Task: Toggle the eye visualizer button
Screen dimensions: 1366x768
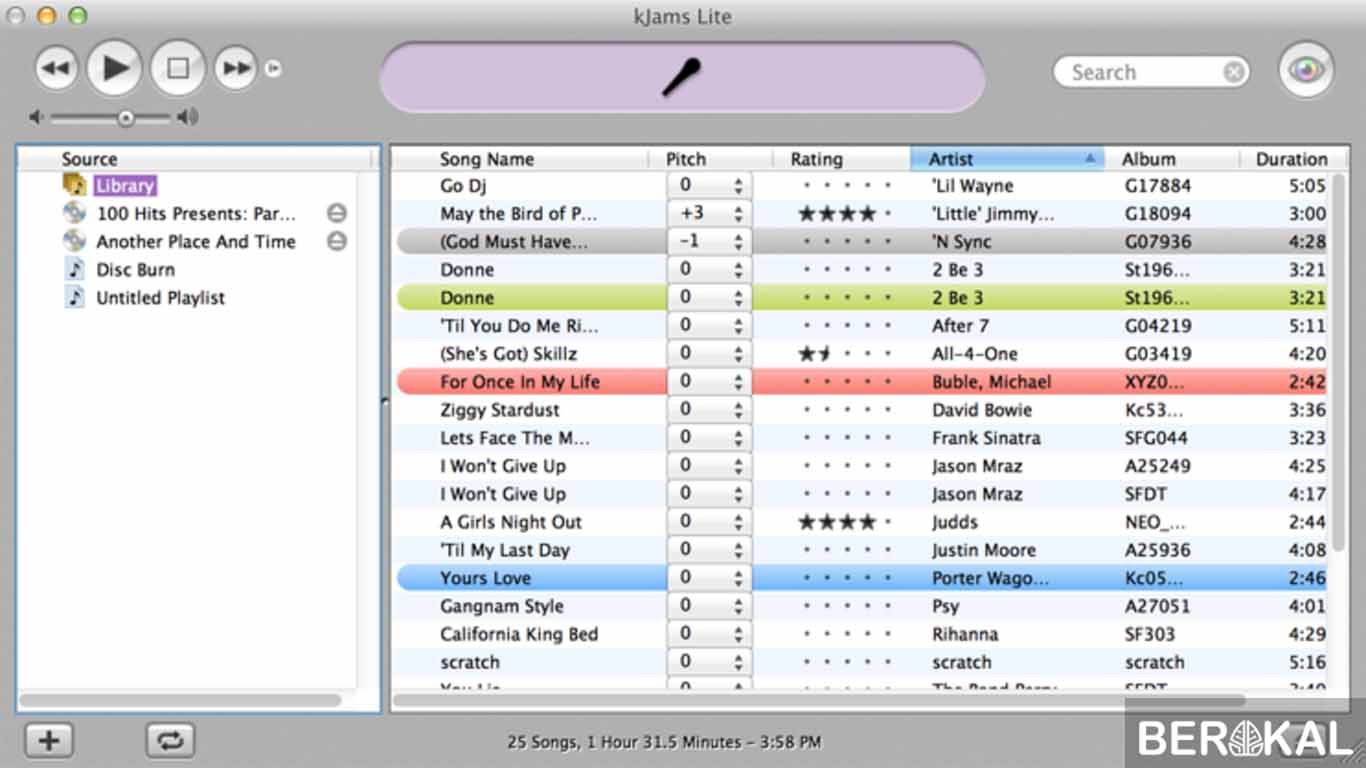Action: coord(1306,70)
